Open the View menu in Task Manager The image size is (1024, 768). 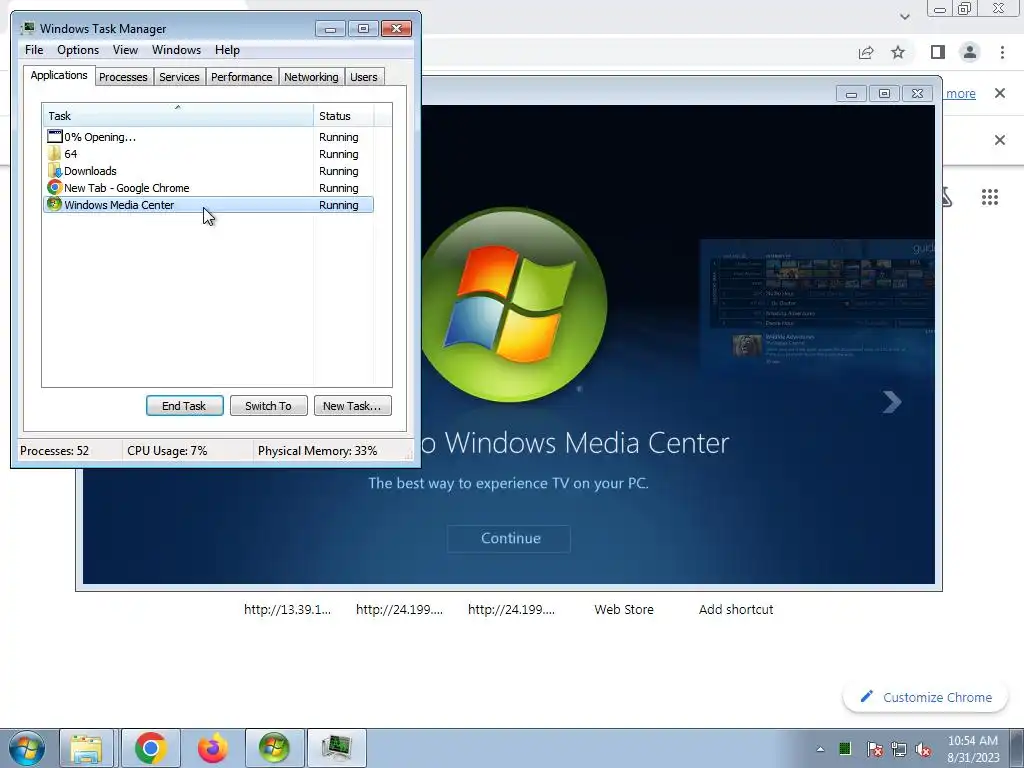125,50
